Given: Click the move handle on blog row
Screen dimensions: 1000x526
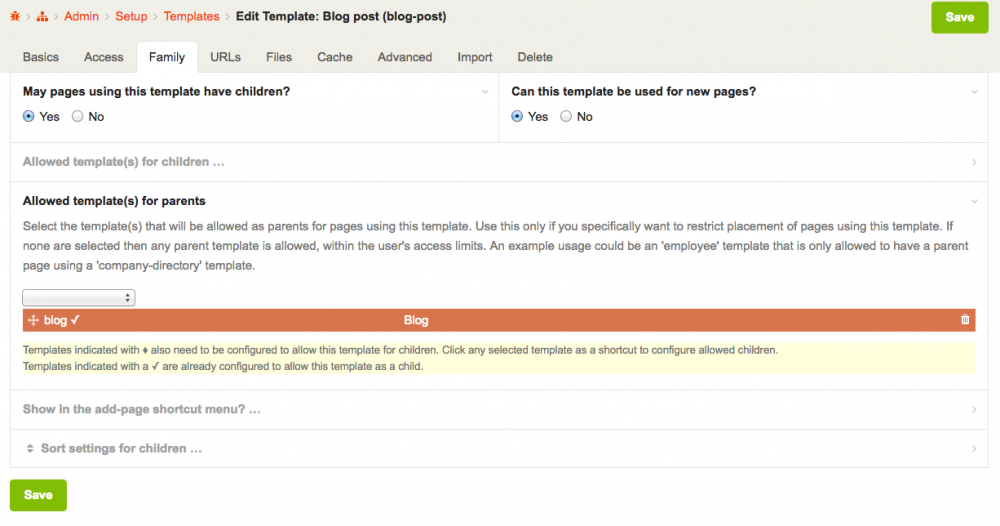Looking at the screenshot, I should 32,320.
